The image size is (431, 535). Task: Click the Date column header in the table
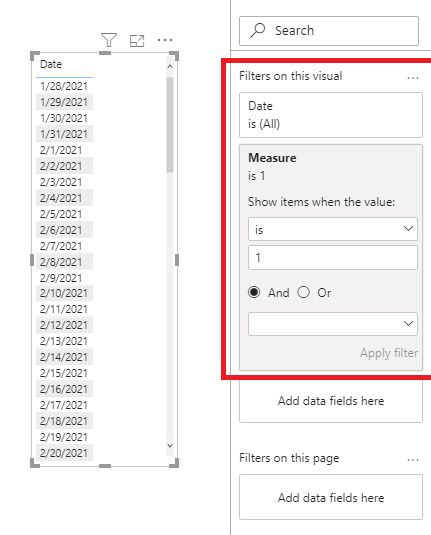pyautogui.click(x=51, y=64)
